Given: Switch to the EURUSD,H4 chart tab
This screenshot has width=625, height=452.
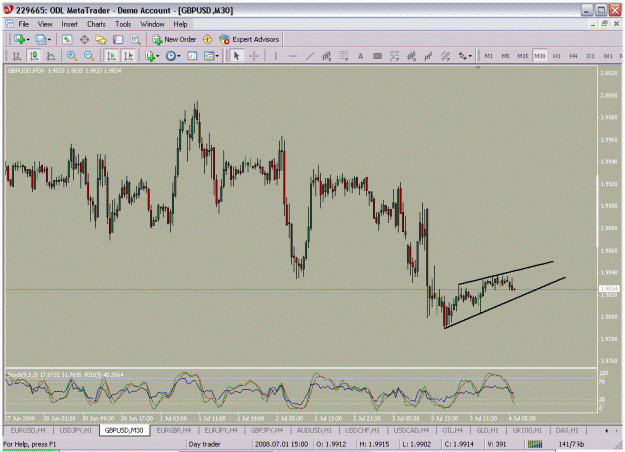Looking at the screenshot, I should click(x=28, y=430).
